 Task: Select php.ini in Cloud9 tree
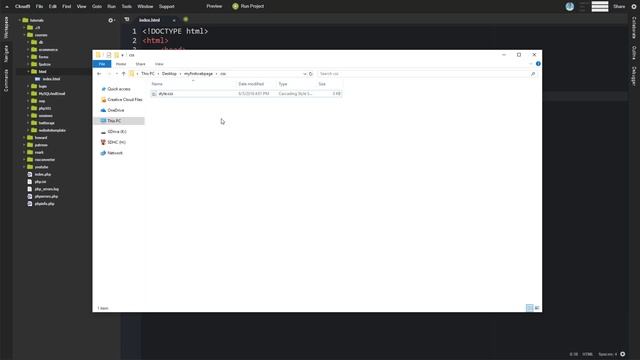[40, 182]
